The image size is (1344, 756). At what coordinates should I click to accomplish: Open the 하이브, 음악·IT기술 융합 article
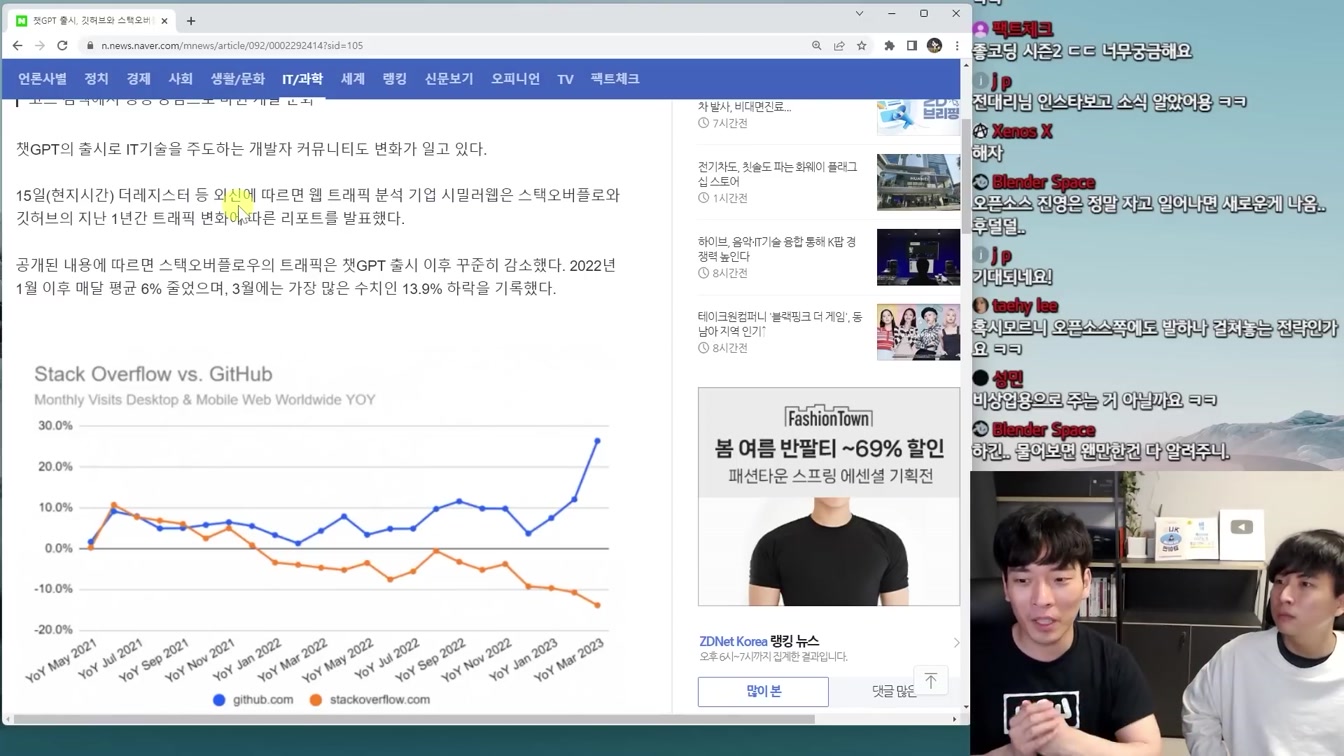pos(777,249)
